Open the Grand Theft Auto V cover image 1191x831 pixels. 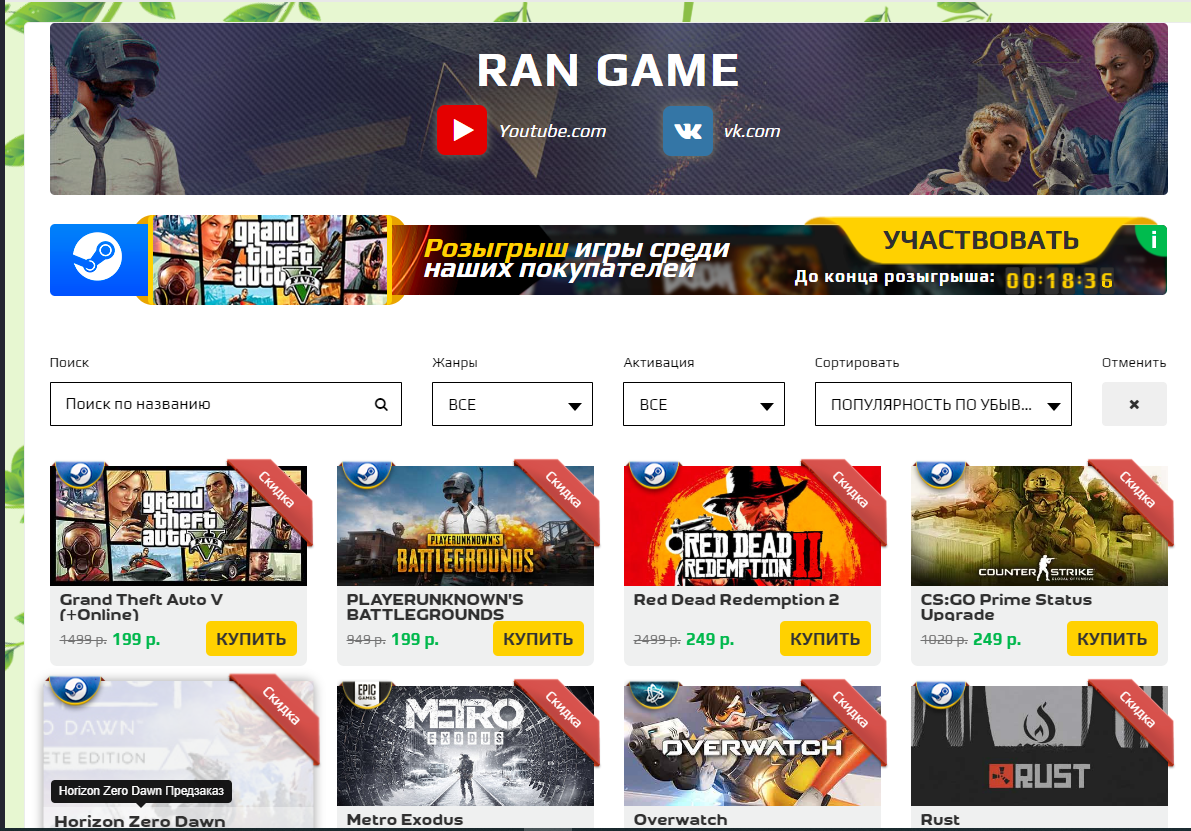[178, 526]
